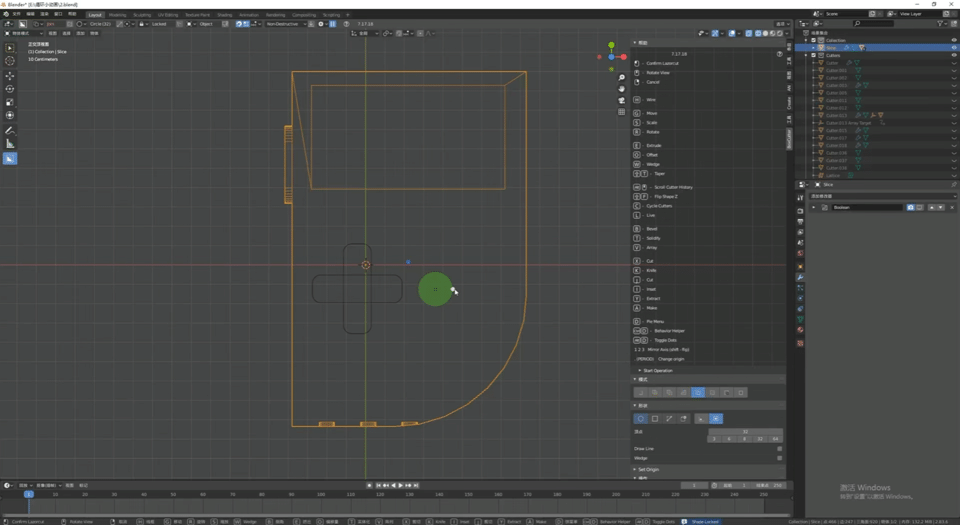Expand the Start Operation section
This screenshot has height=525, width=960.
point(658,370)
